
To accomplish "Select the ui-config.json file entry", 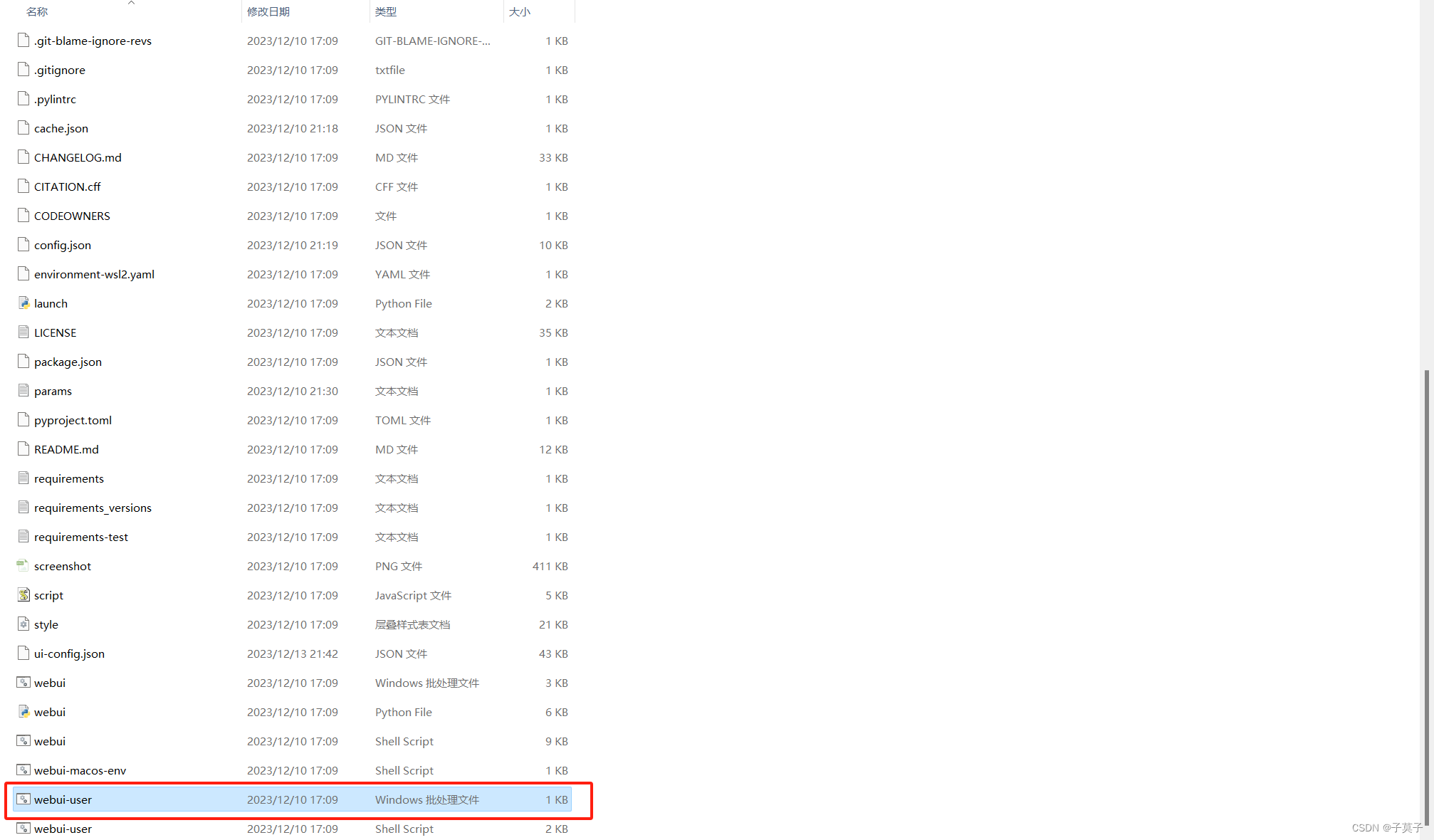I will point(69,653).
